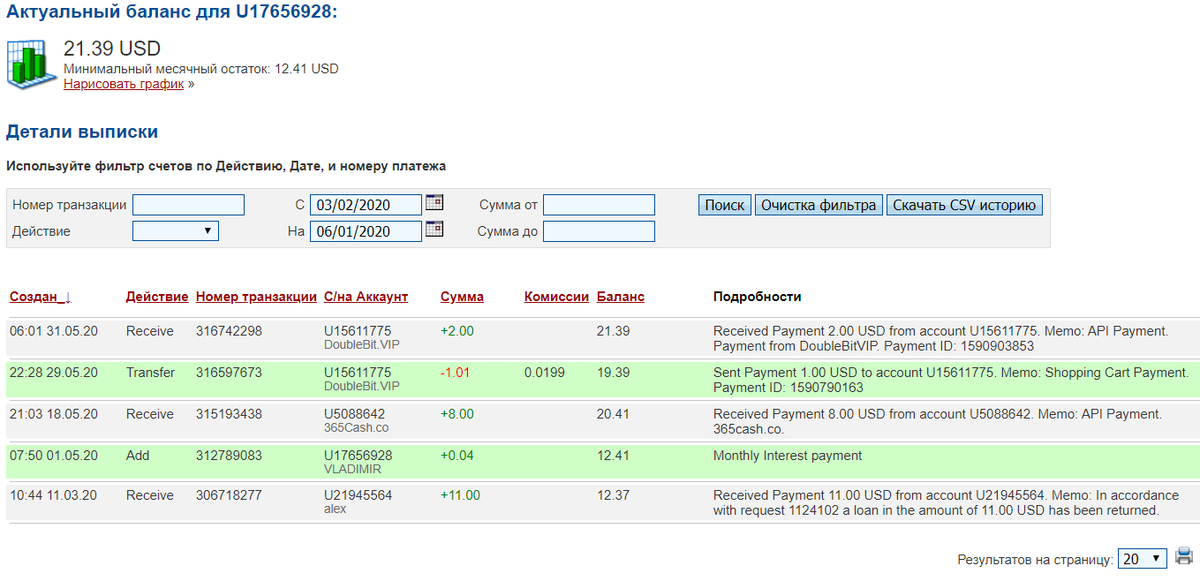Open calendar picker for start date
This screenshot has height=581, width=1200.
click(434, 203)
